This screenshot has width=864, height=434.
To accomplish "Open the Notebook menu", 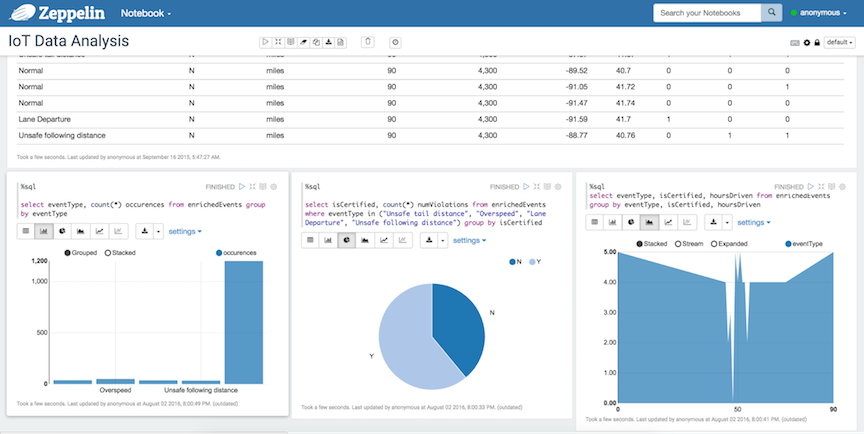I will click(x=145, y=14).
